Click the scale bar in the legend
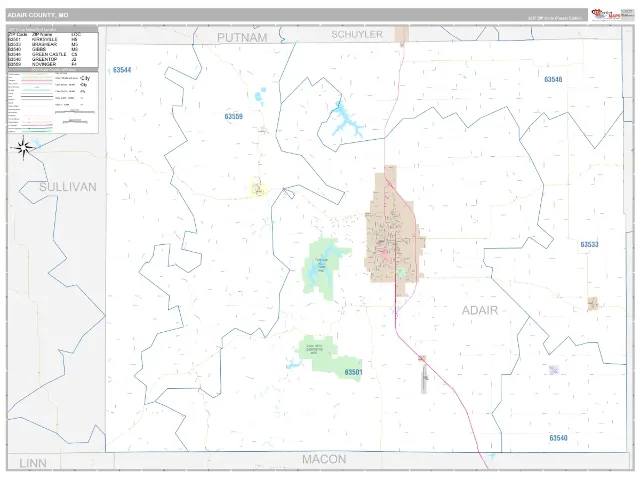 click(75, 111)
